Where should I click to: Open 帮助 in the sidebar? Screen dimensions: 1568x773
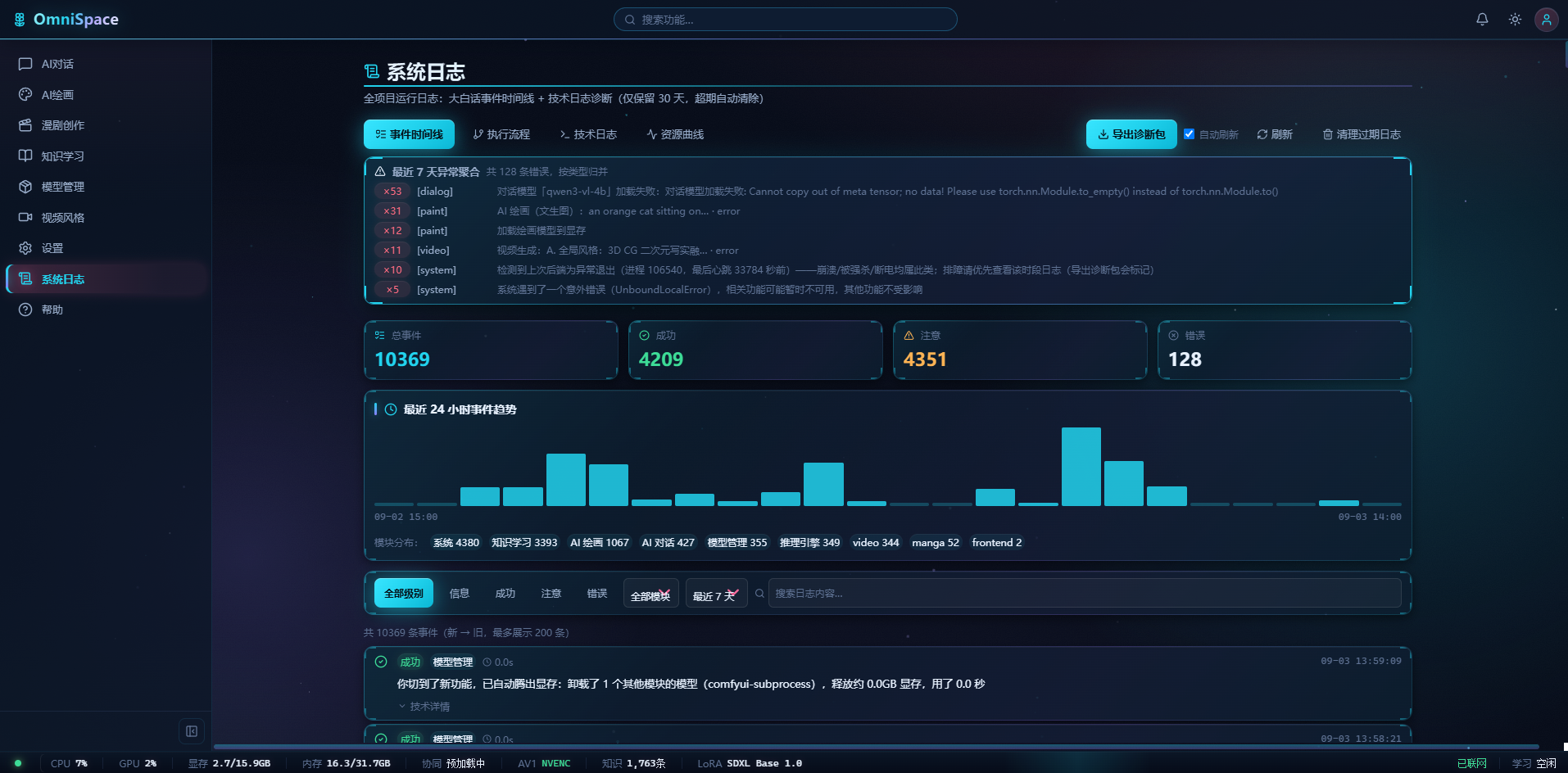(x=106, y=310)
